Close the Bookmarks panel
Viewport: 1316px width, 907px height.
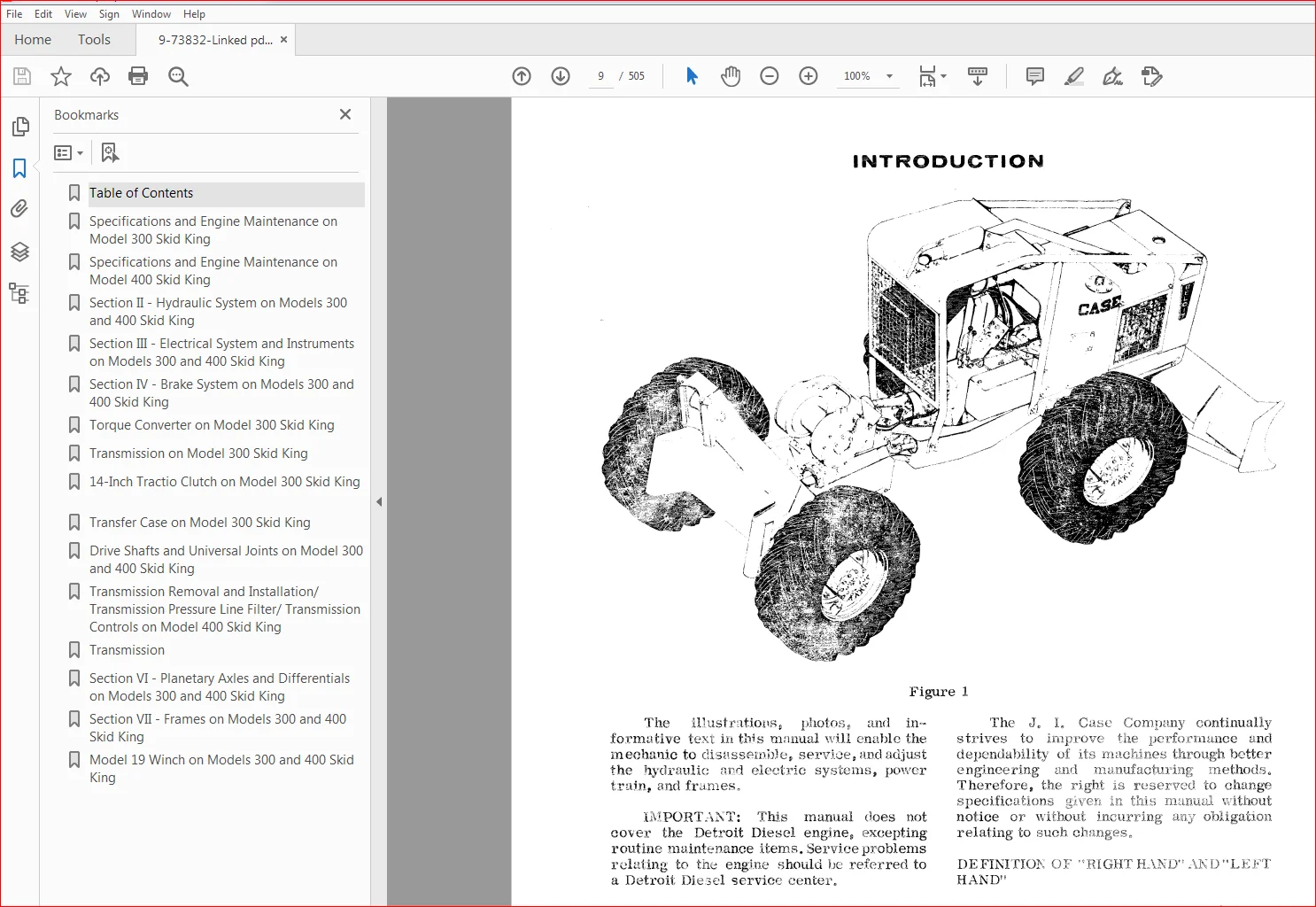click(345, 114)
